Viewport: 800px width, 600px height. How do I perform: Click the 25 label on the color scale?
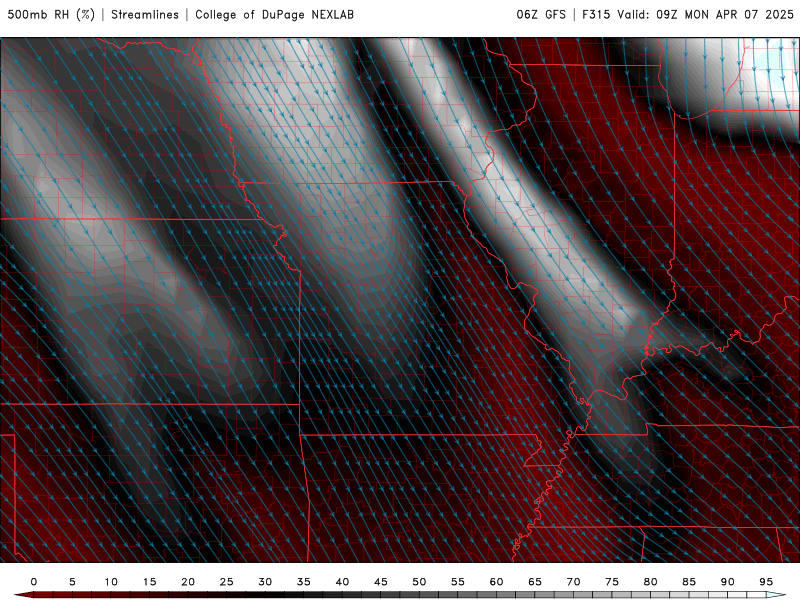227,582
